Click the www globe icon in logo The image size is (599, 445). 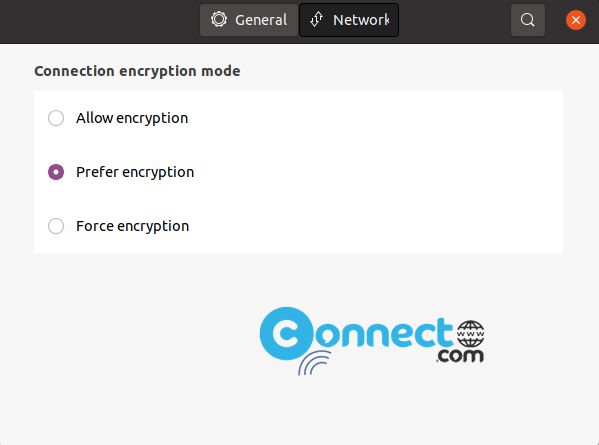[471, 333]
